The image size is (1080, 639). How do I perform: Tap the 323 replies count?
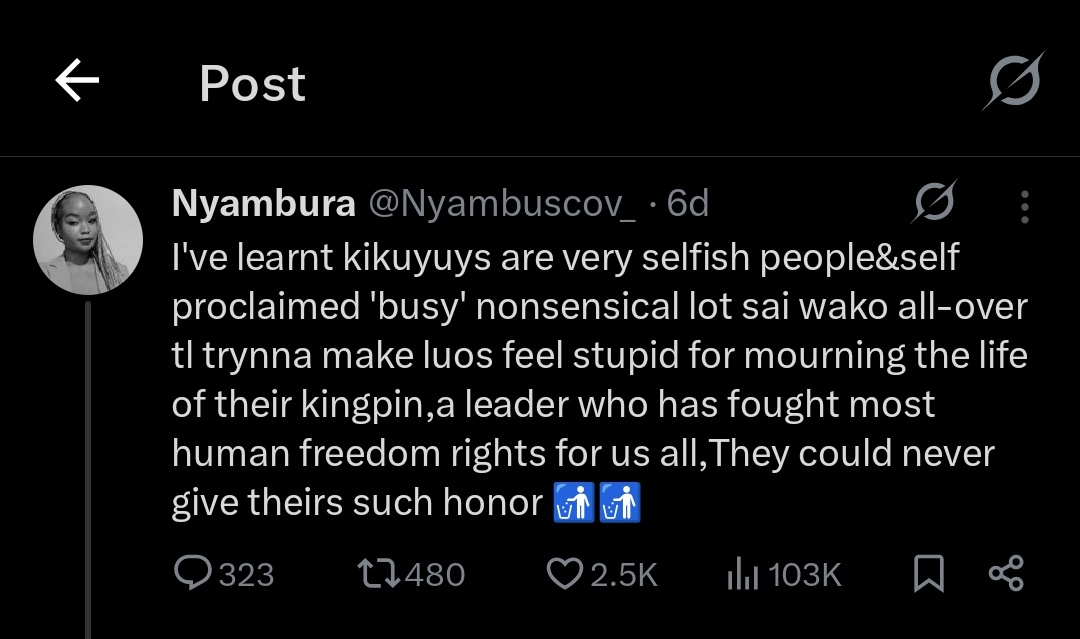click(246, 574)
